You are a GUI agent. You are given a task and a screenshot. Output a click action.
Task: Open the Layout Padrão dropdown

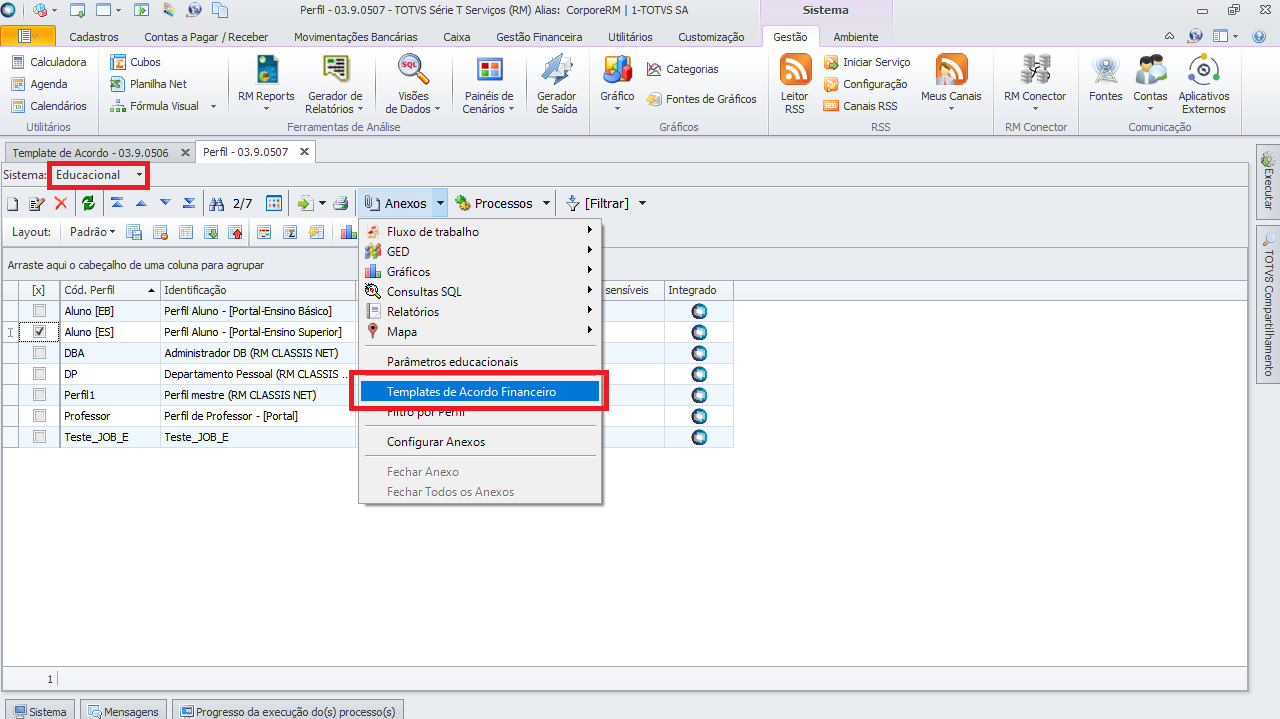(93, 232)
